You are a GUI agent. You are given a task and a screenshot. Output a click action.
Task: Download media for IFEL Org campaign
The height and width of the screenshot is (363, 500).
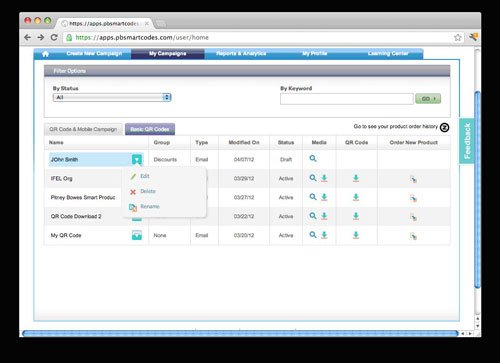[x=324, y=178]
